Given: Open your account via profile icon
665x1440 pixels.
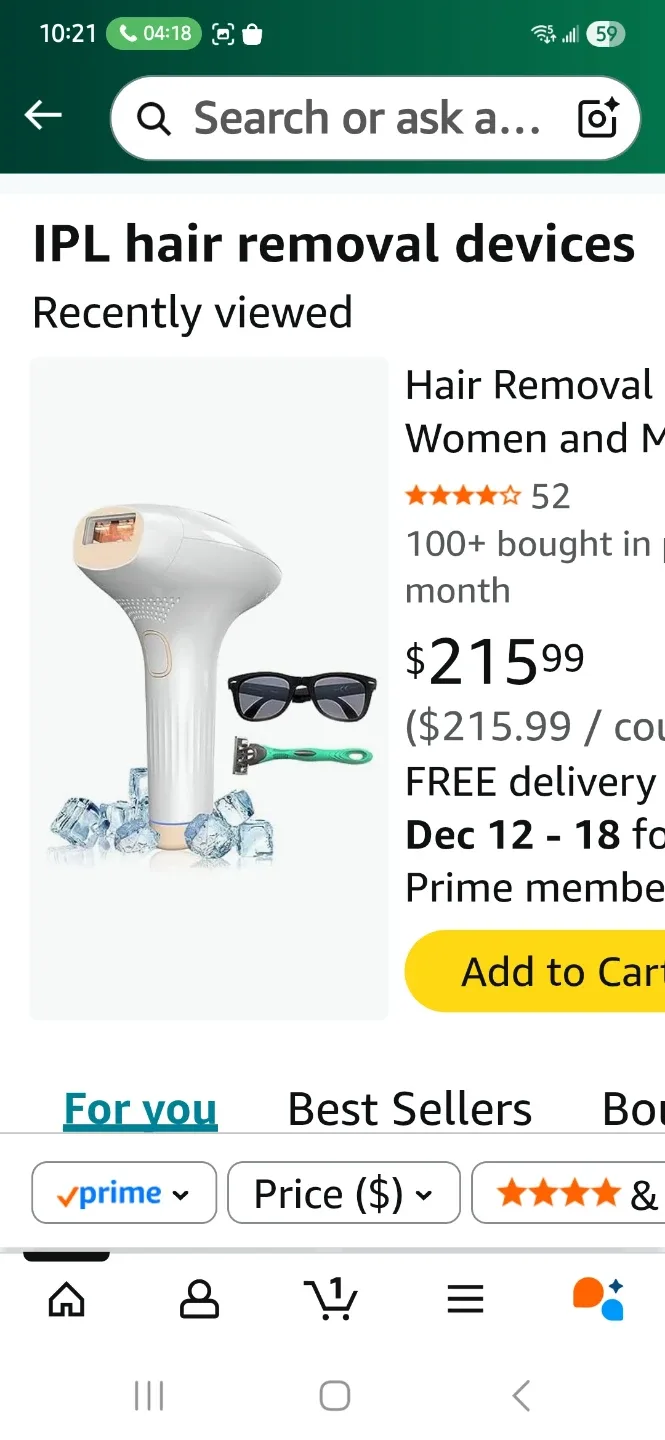Looking at the screenshot, I should [199, 1298].
